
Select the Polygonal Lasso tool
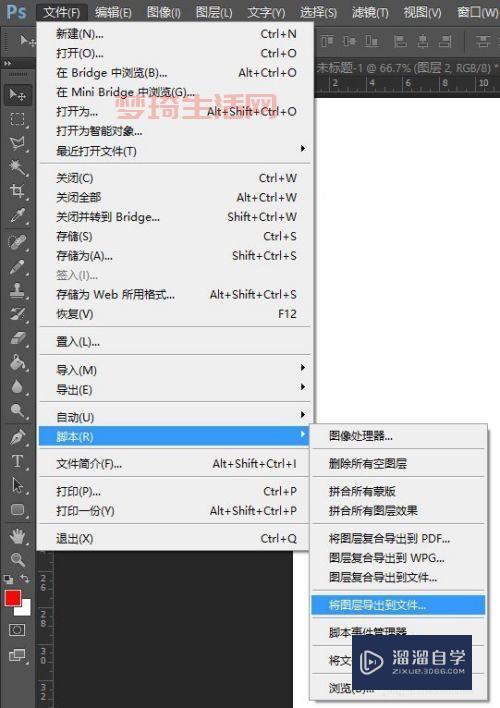18,144
